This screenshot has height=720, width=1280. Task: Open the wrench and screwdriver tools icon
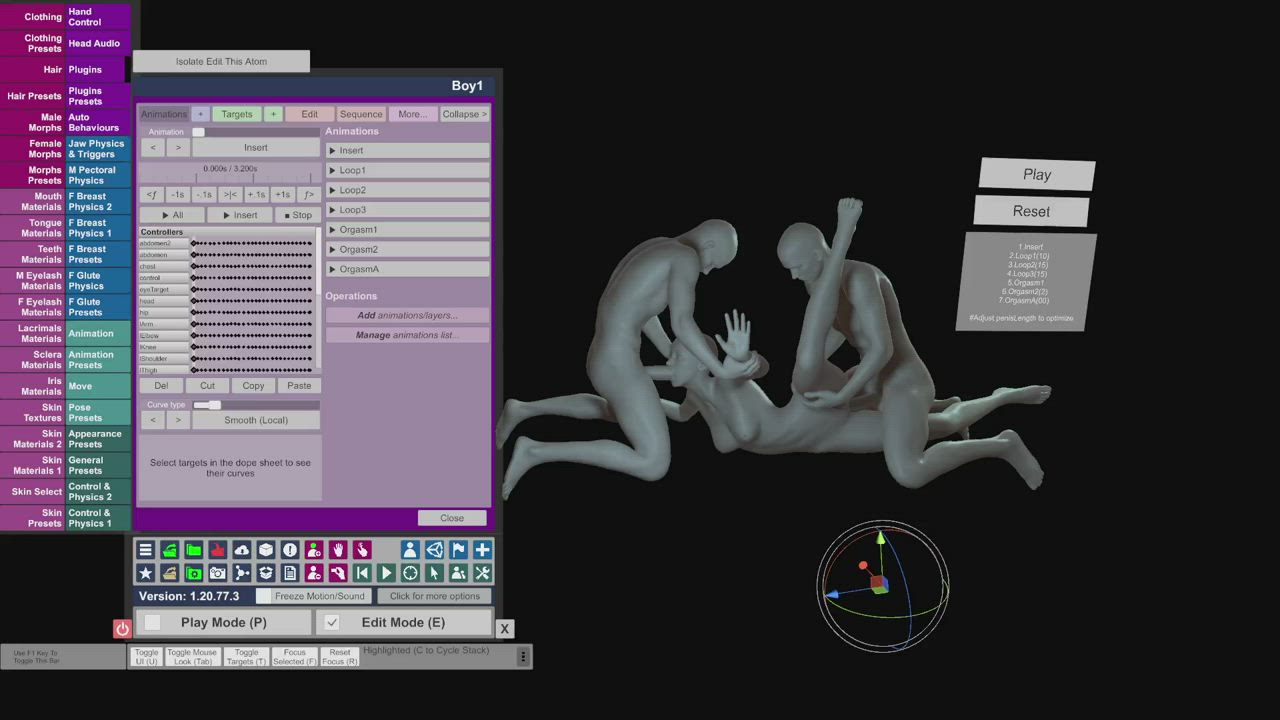tap(482, 573)
